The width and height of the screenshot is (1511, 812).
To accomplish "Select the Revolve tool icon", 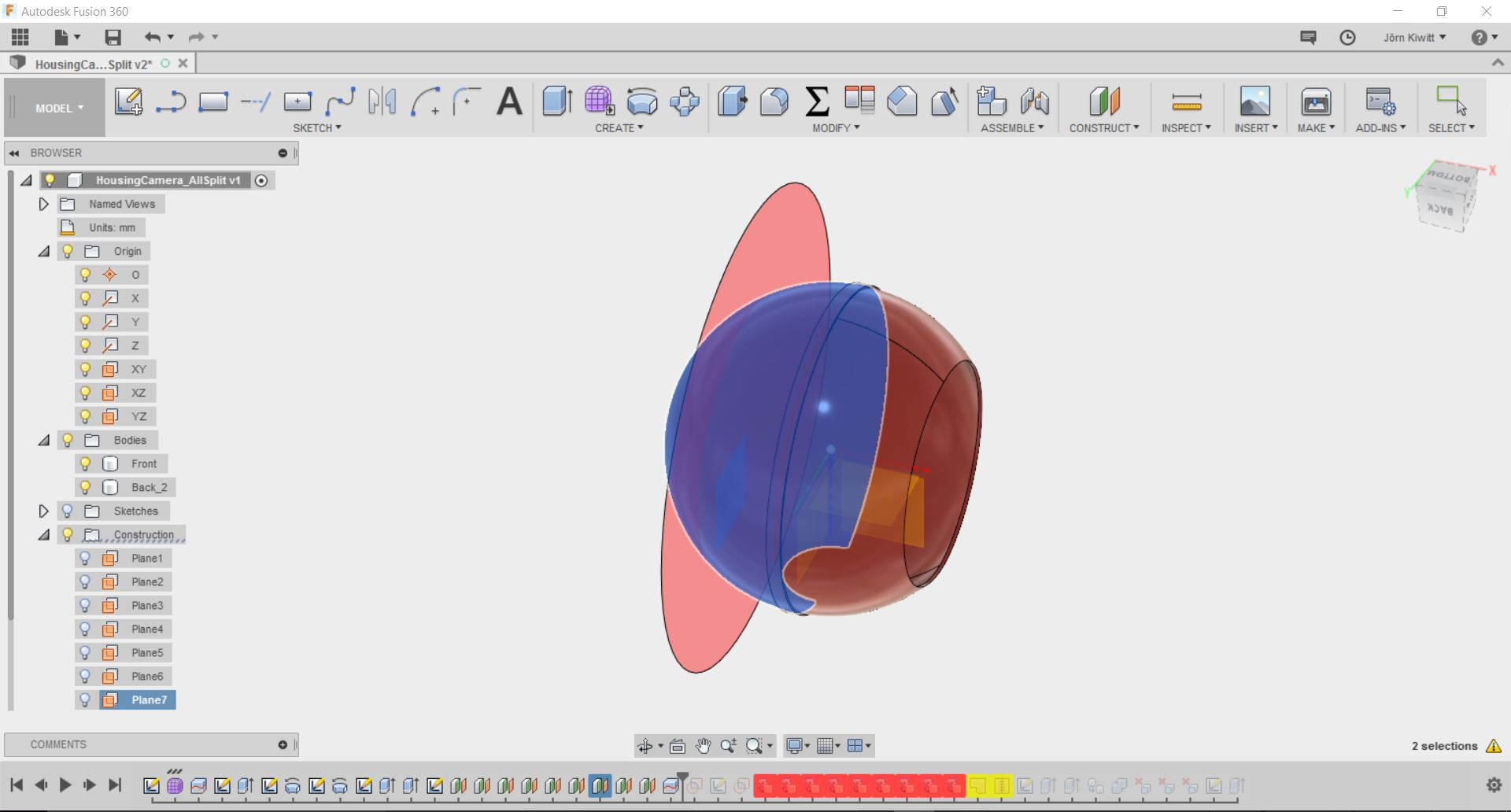I will coord(642,101).
